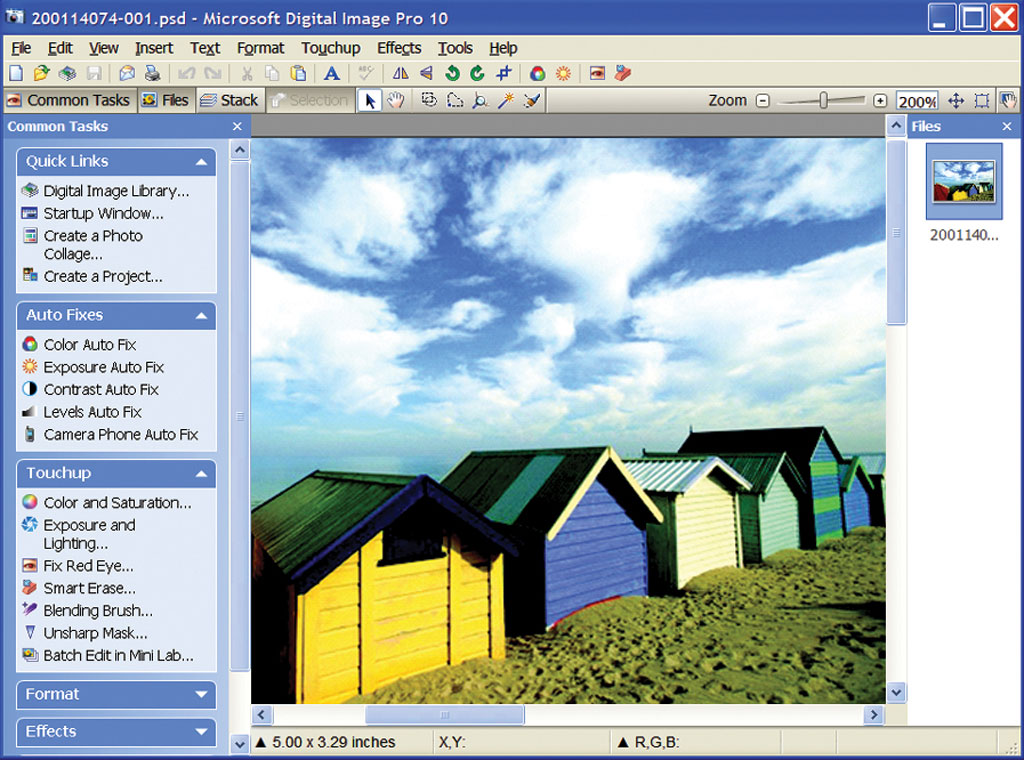The height and width of the screenshot is (760, 1024).
Task: Click the Print icon in toolbar
Action: pyautogui.click(x=152, y=73)
